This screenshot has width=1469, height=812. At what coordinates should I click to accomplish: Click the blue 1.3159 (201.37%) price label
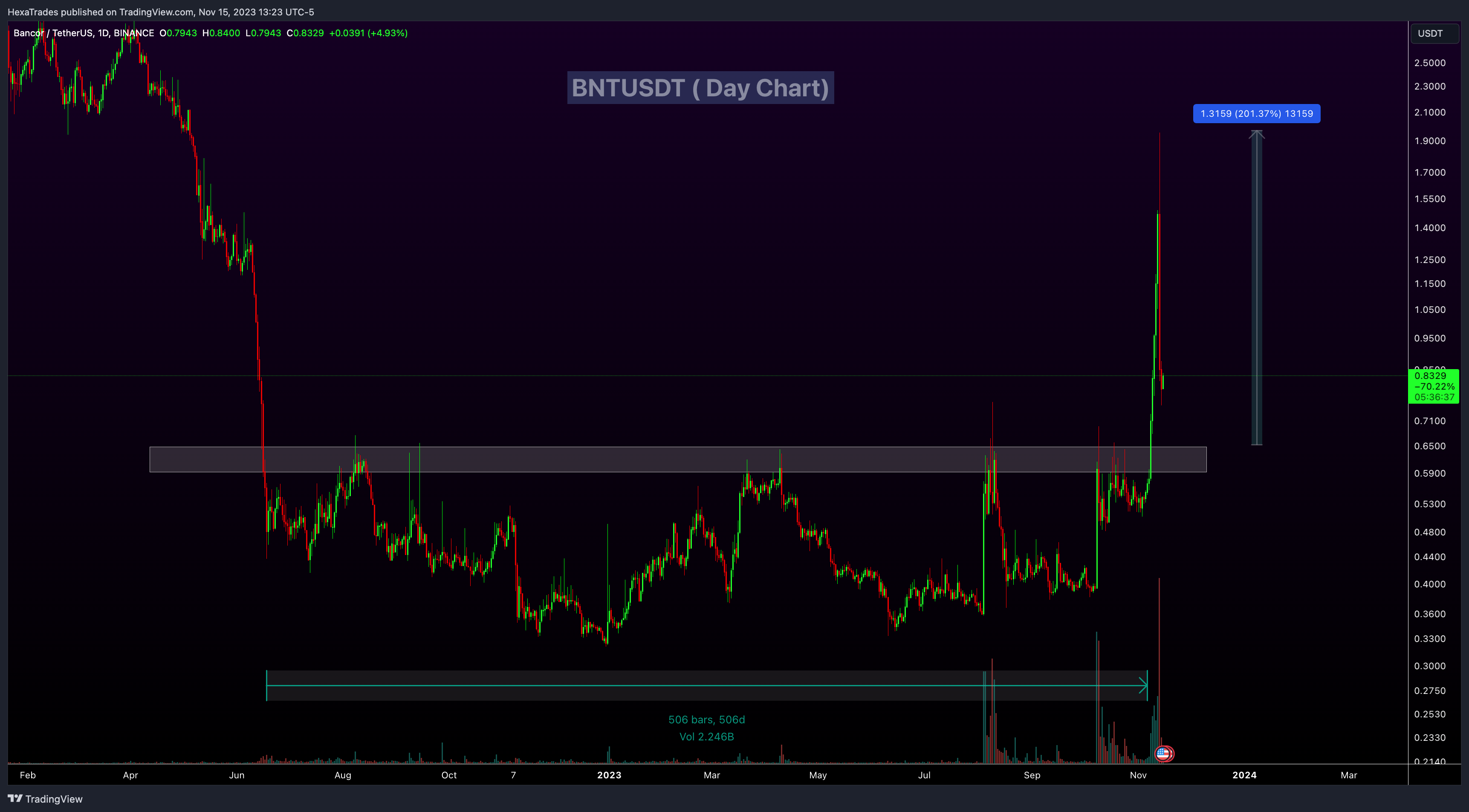[1256, 113]
